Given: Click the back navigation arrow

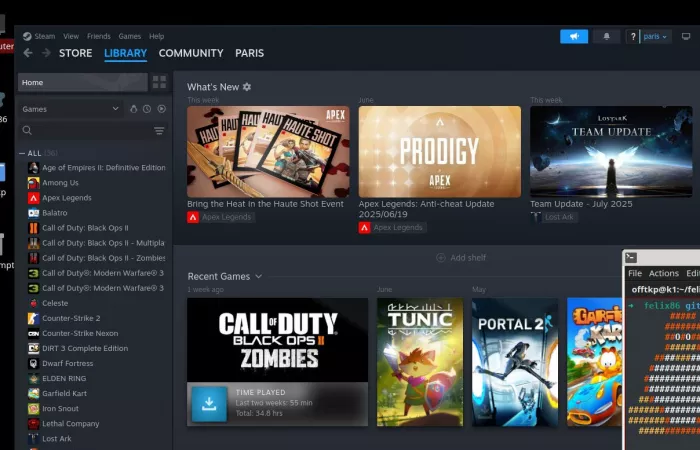Looking at the screenshot, I should [28, 53].
